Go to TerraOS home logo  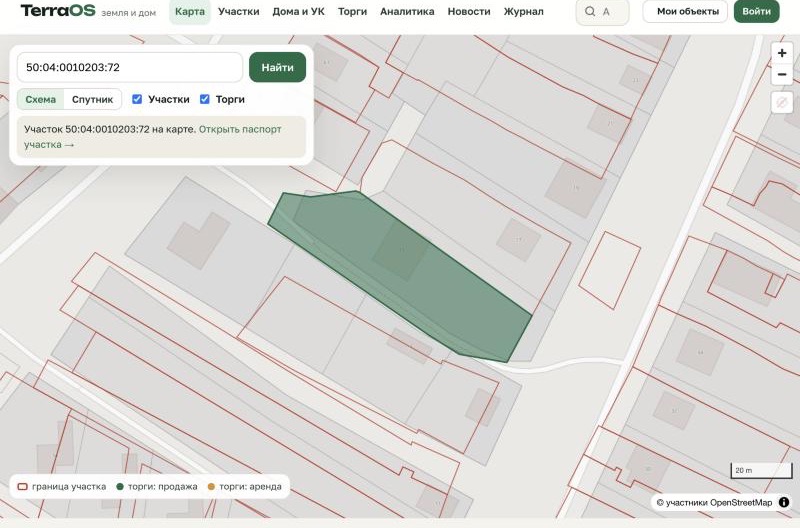coord(58,10)
